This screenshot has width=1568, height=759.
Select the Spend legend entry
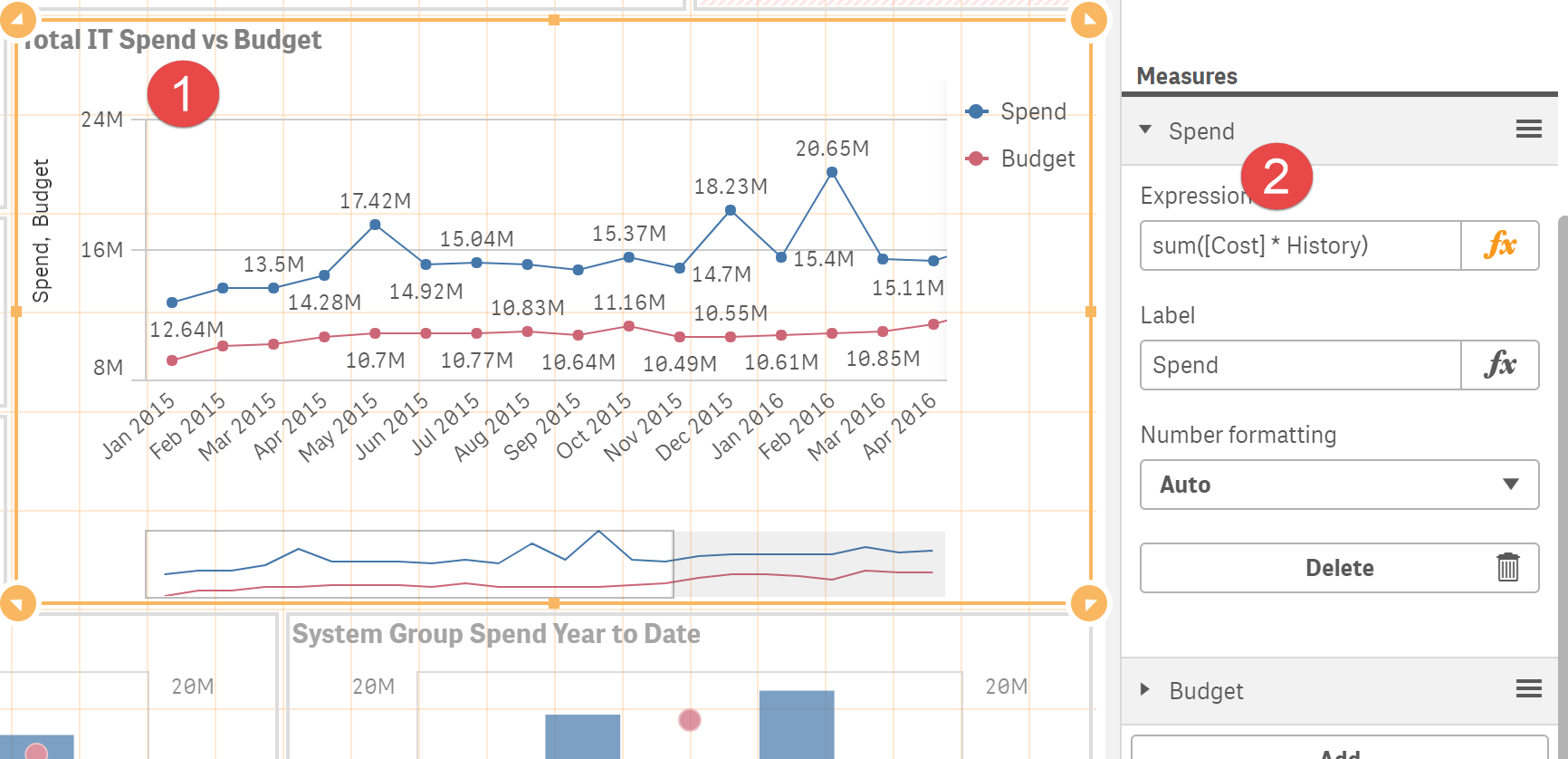[1017, 111]
